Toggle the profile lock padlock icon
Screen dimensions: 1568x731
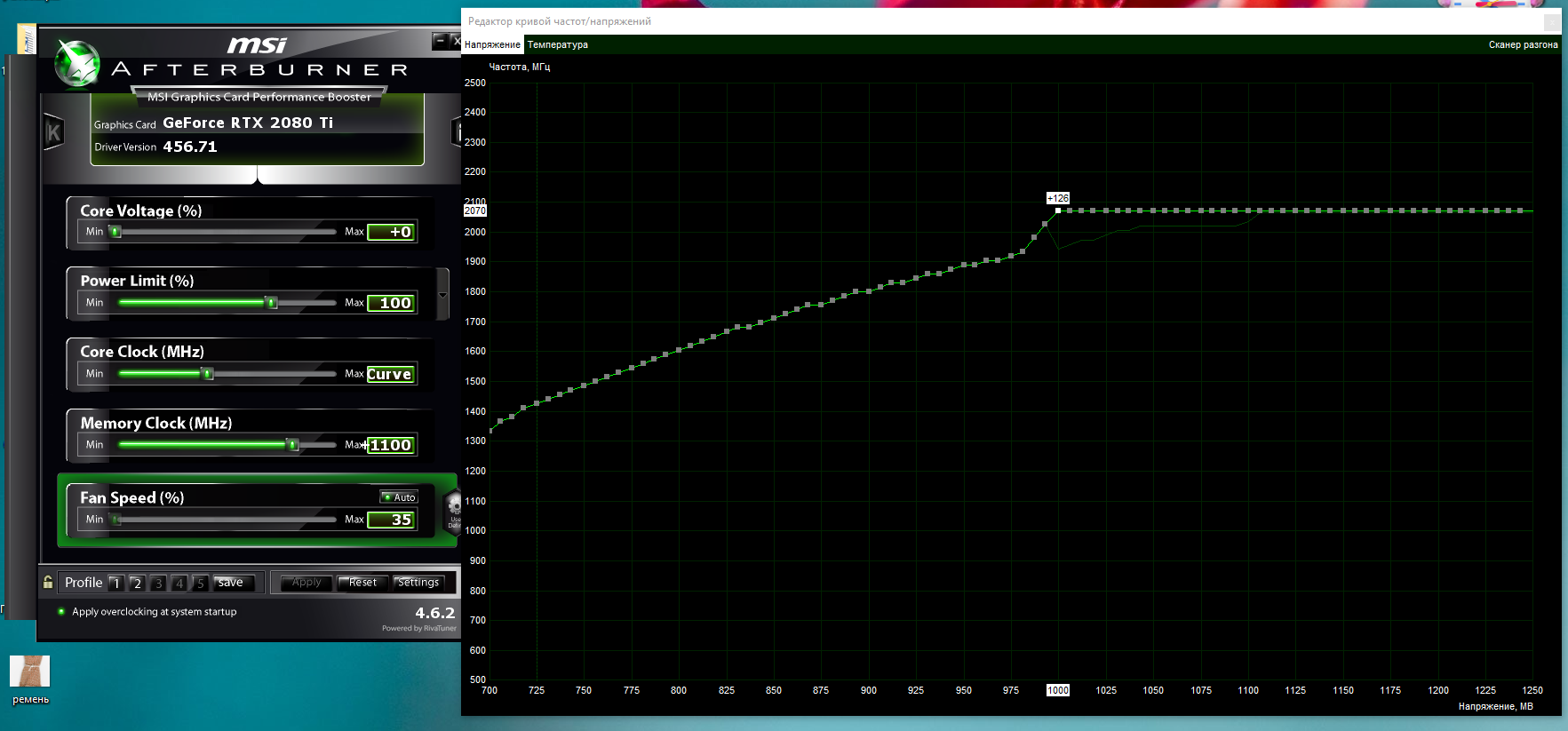48,583
